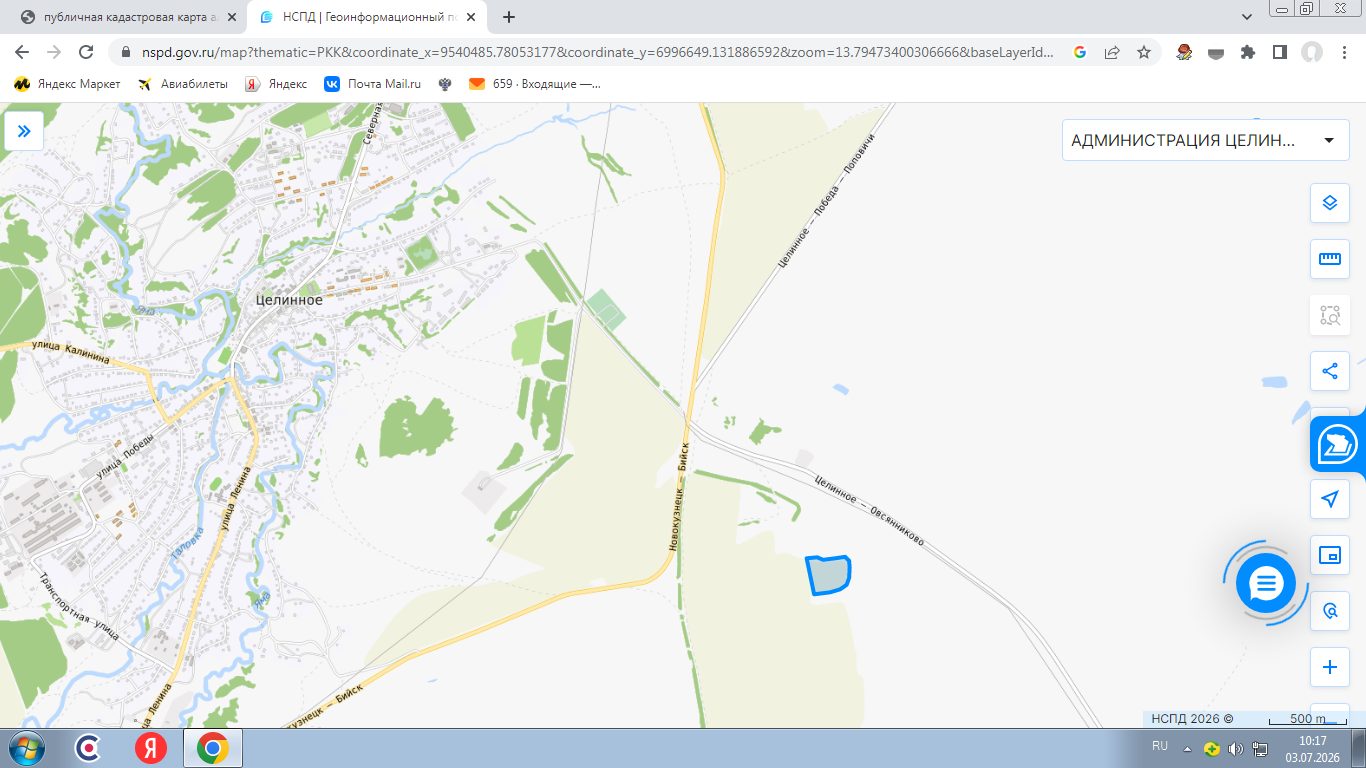Click the blue highlighted land parcel

(829, 575)
